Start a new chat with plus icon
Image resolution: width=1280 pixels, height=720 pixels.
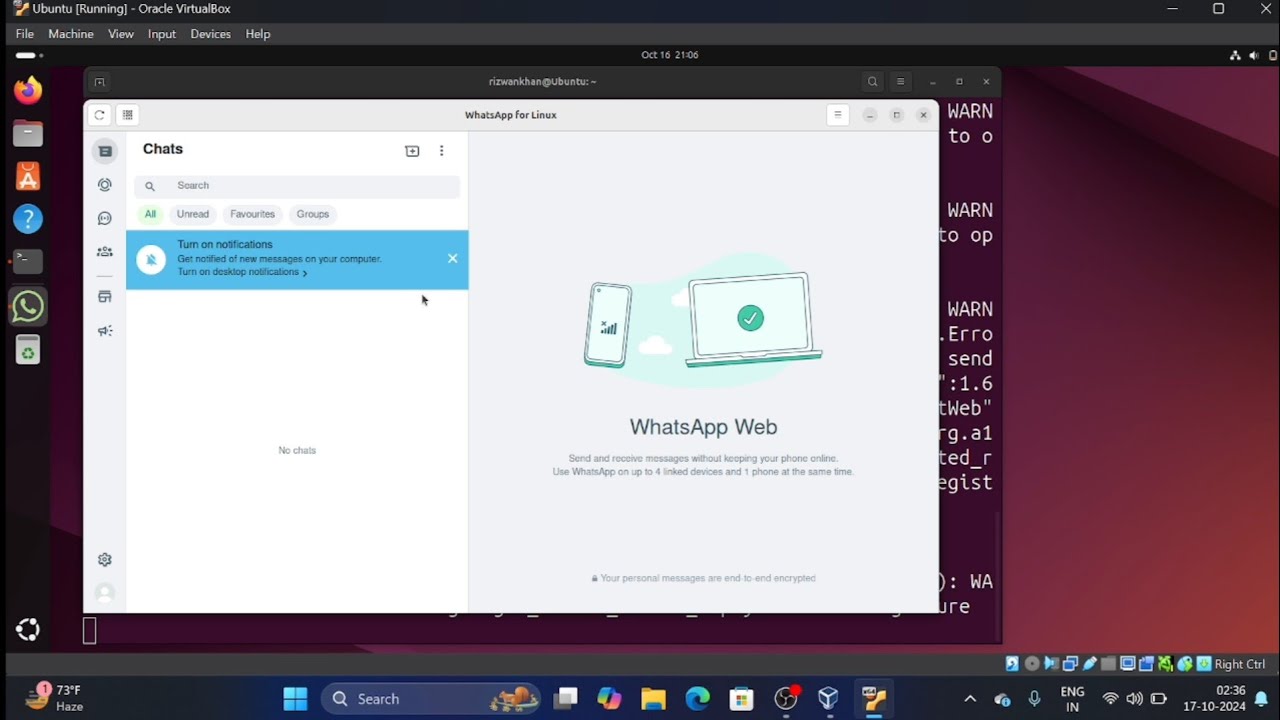(412, 151)
